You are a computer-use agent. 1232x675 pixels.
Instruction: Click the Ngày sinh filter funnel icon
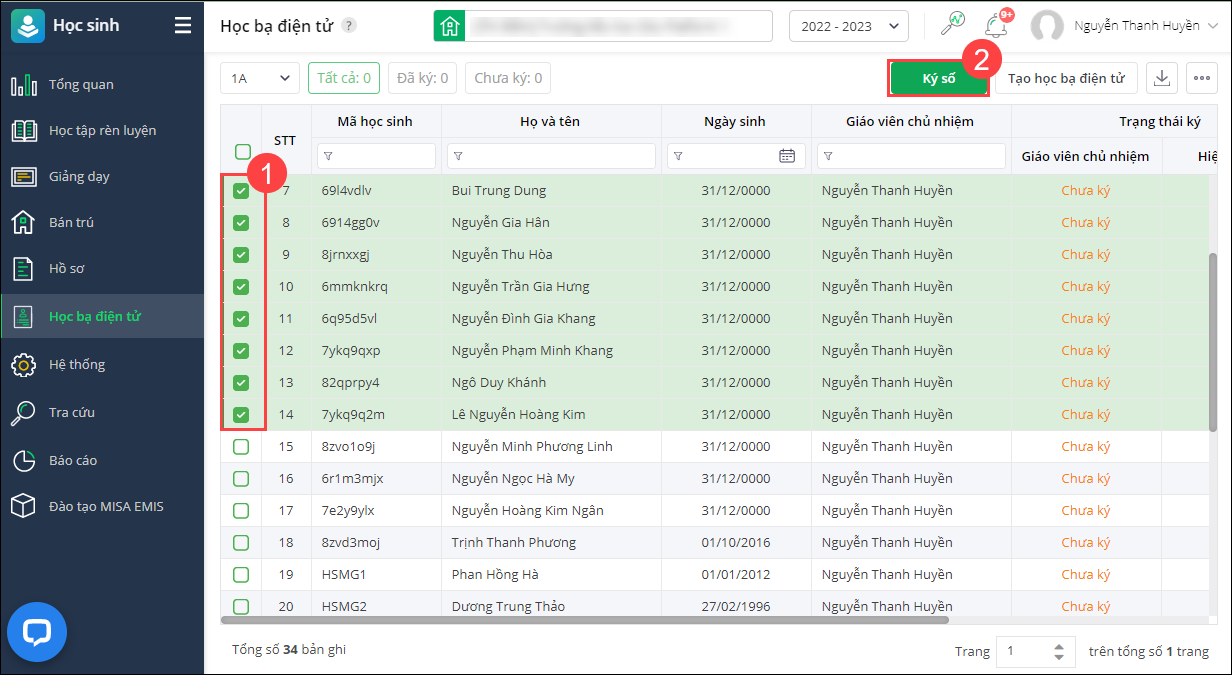coord(679,157)
